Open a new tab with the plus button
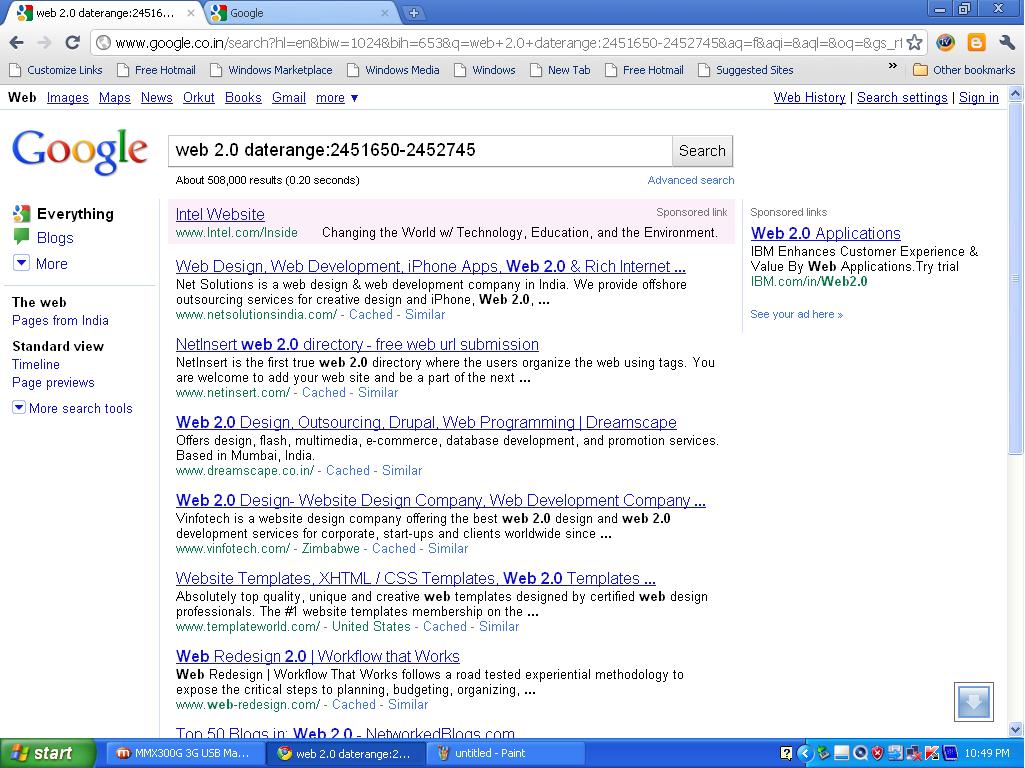 click(x=414, y=12)
